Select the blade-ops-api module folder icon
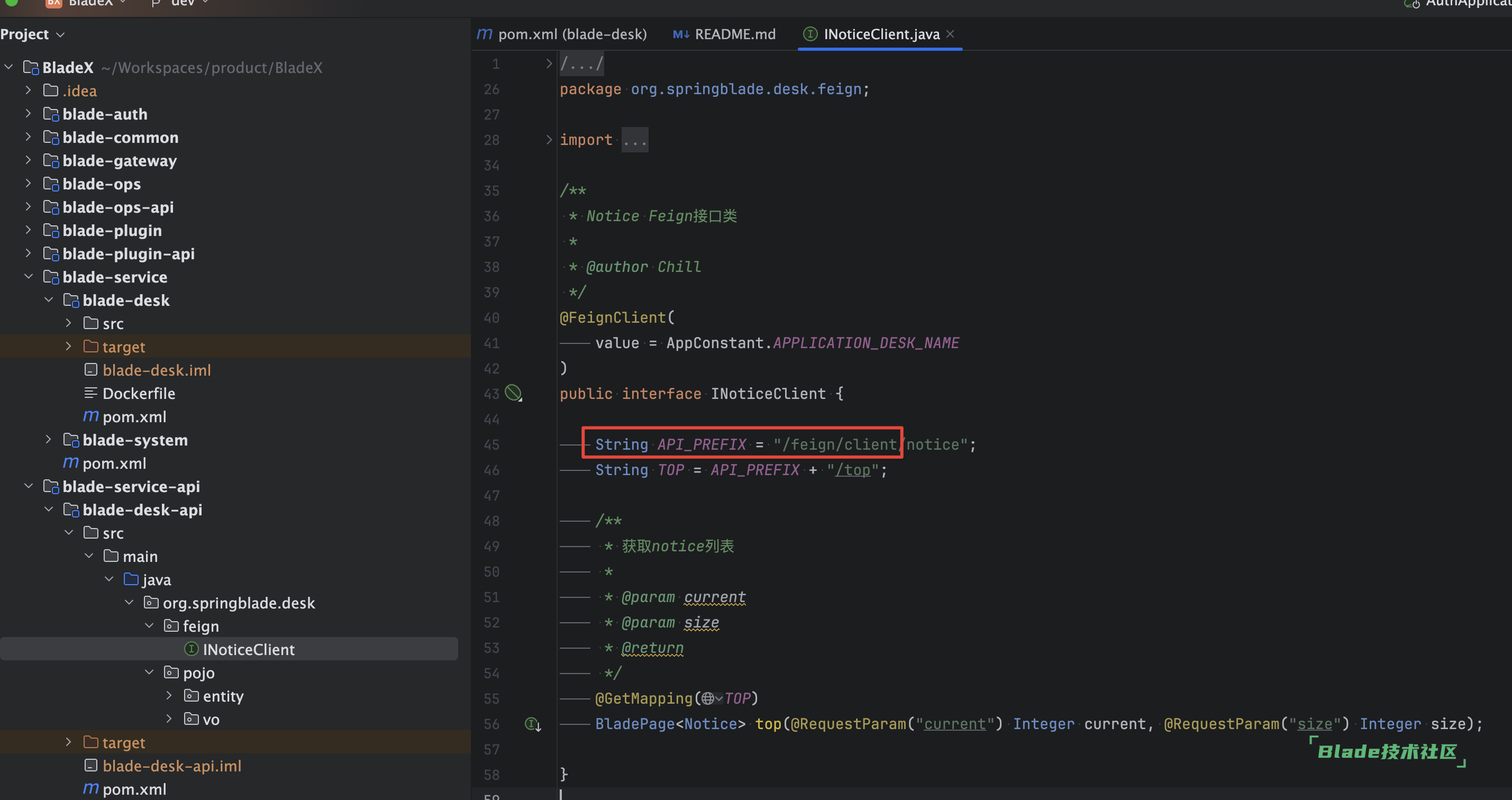 tap(52, 207)
